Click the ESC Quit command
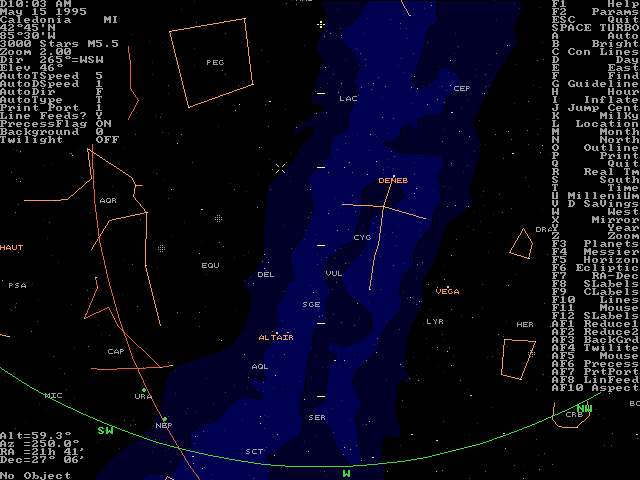640x480 pixels. 595,19
